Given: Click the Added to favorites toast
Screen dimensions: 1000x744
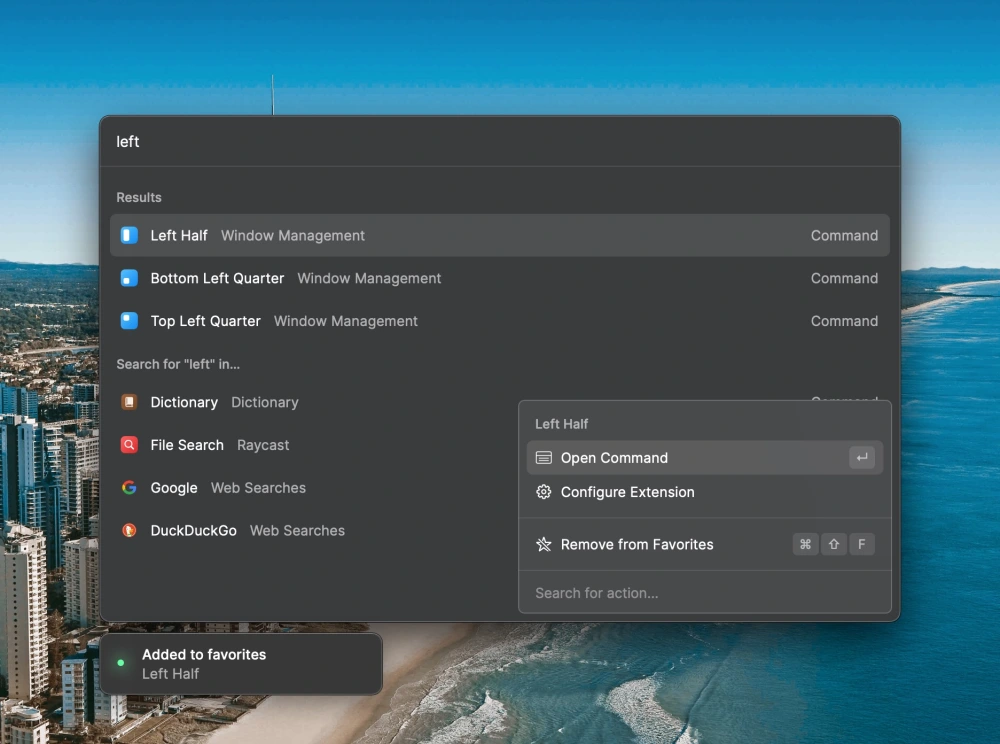Looking at the screenshot, I should point(241,664).
